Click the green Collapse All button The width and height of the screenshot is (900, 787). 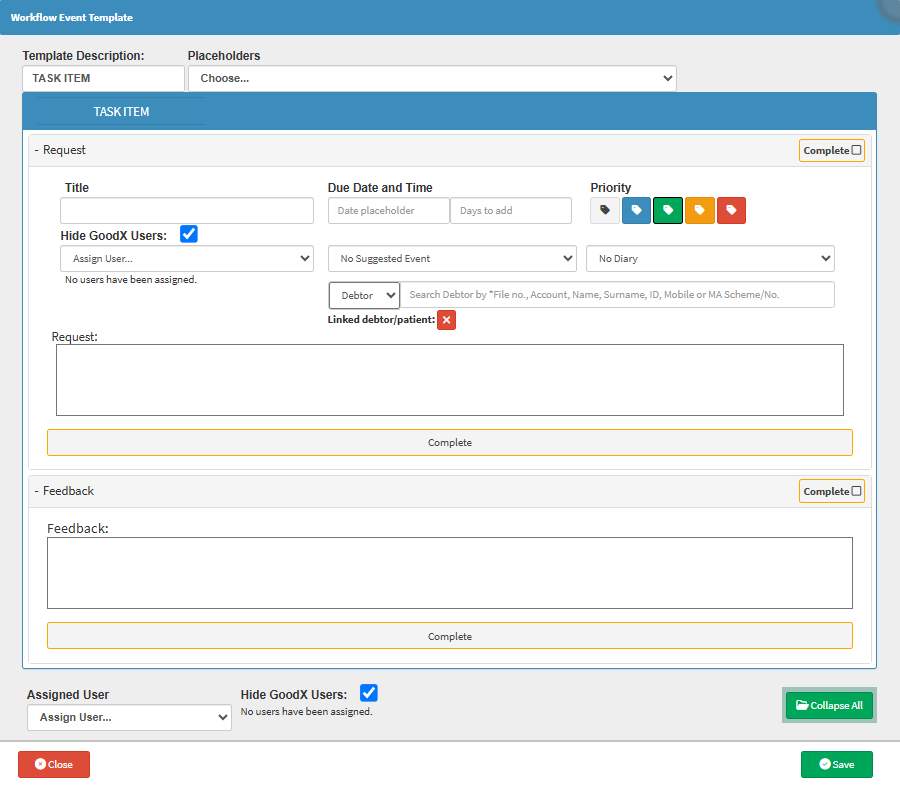(829, 705)
